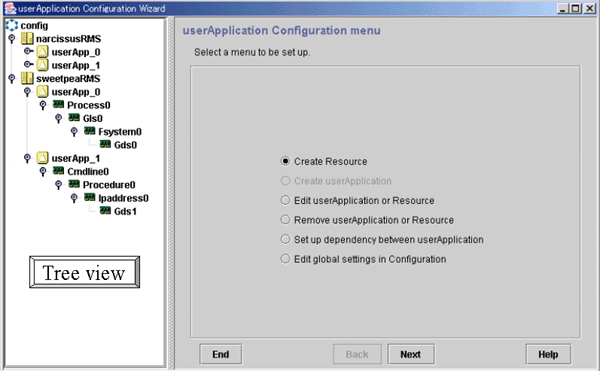Click the Gds0 resource icon
This screenshot has width=600, height=371.
click(105, 144)
